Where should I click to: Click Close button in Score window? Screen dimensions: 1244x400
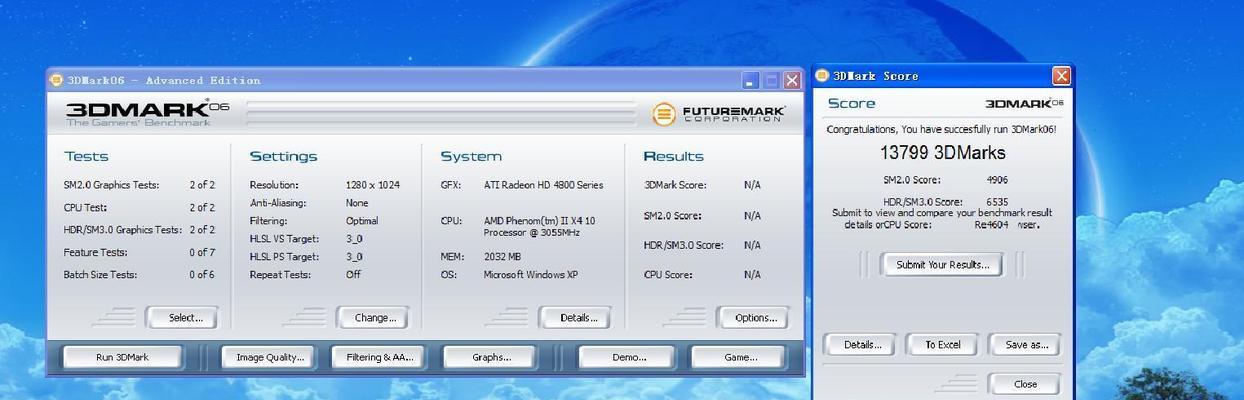[1024, 384]
